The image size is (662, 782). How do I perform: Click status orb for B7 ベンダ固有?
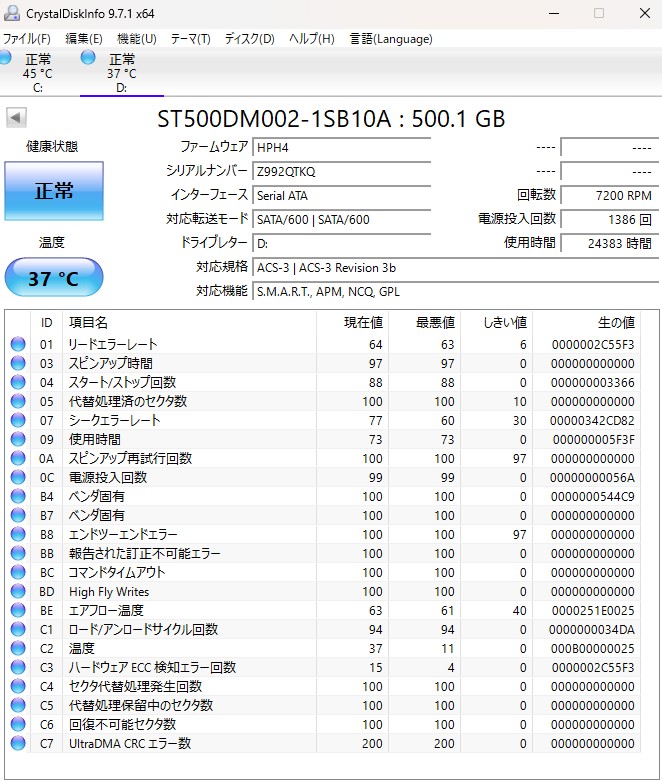click(18, 515)
